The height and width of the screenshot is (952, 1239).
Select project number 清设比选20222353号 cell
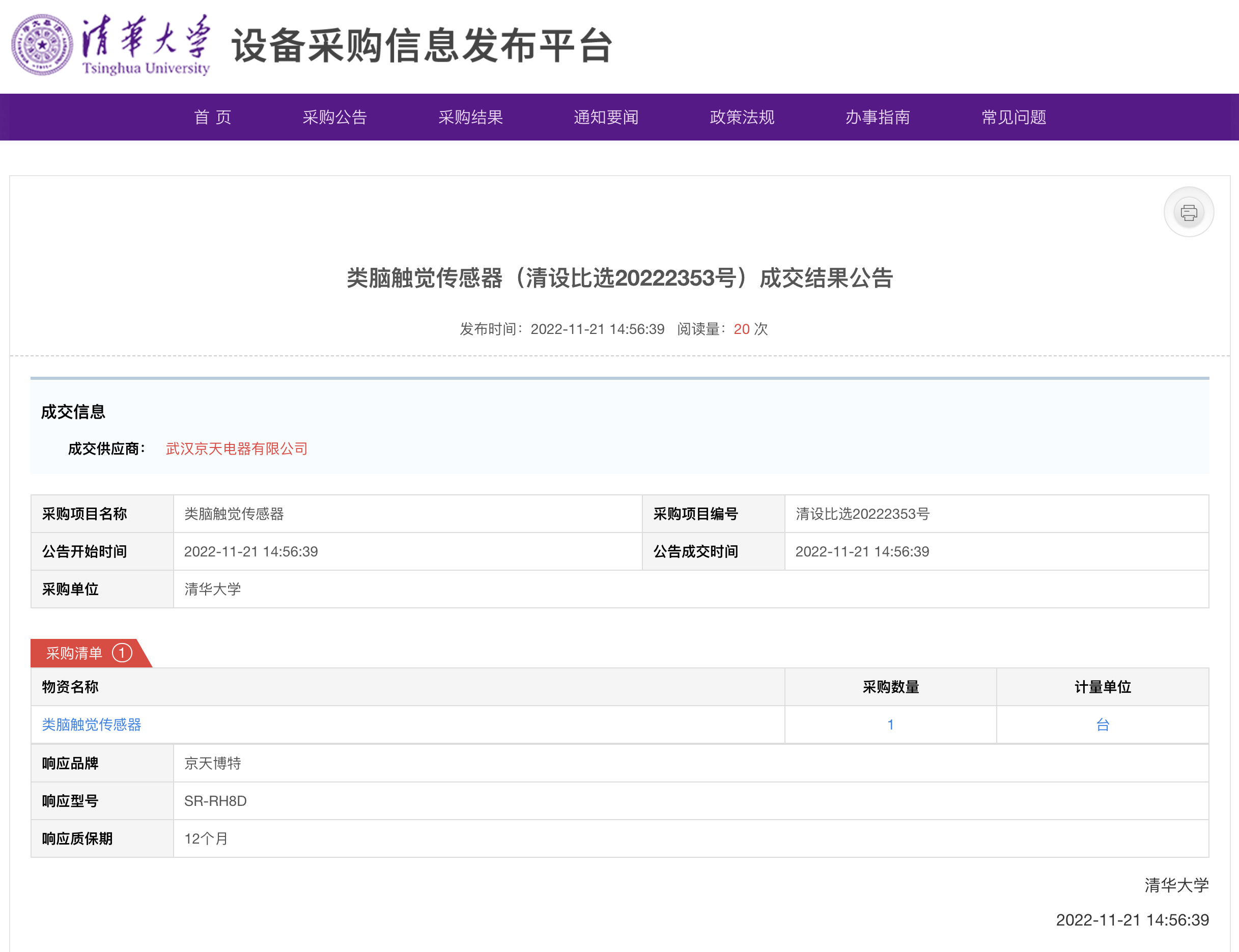(x=996, y=513)
